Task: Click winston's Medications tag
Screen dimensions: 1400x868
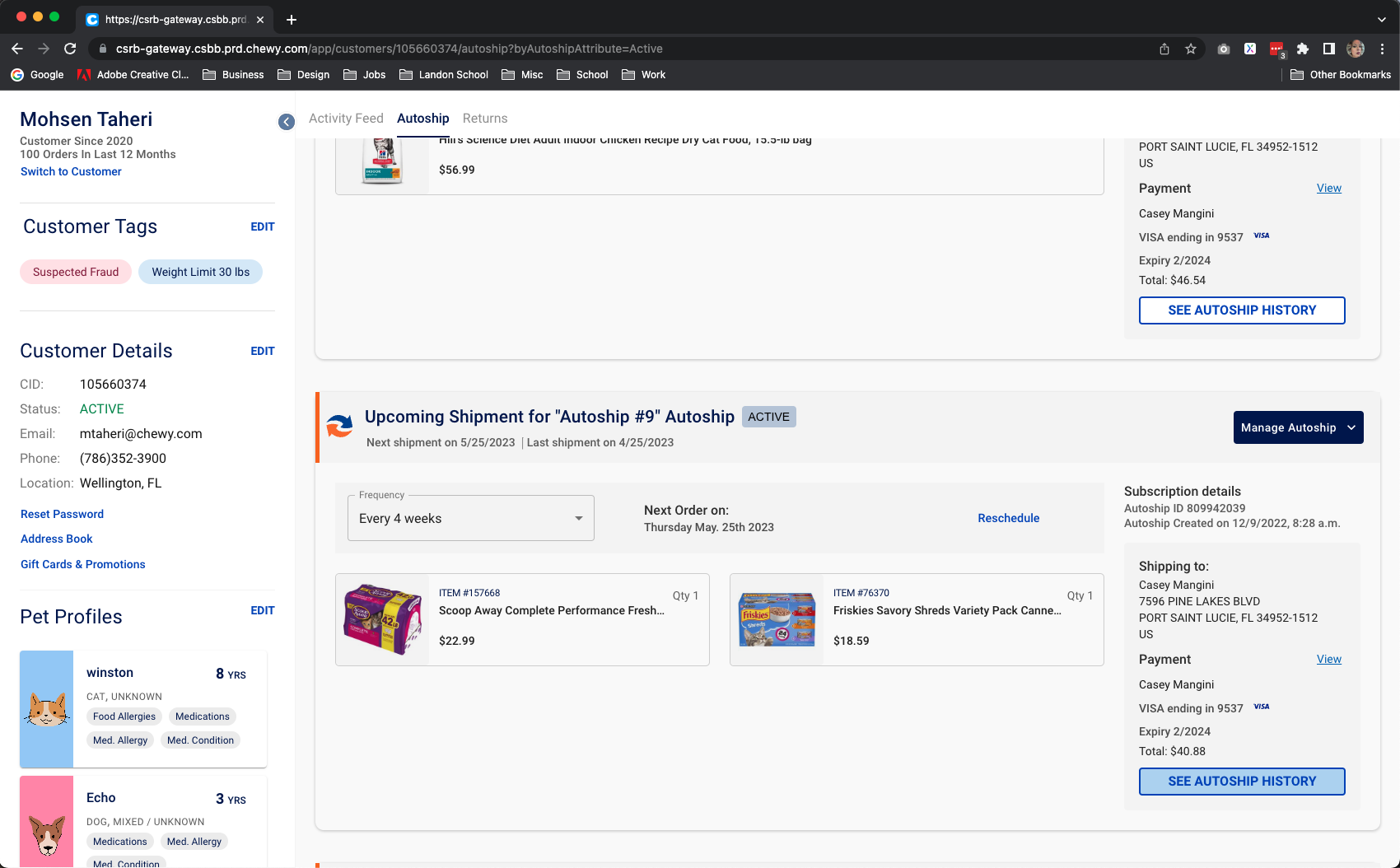Action: click(x=203, y=716)
